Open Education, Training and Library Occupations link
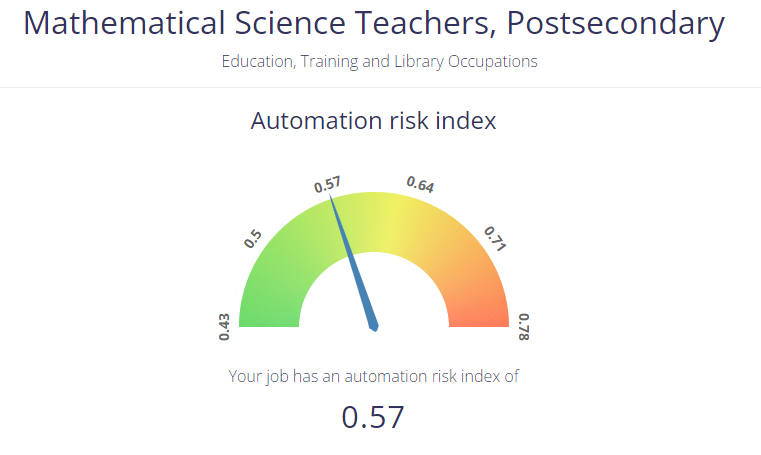 point(379,61)
